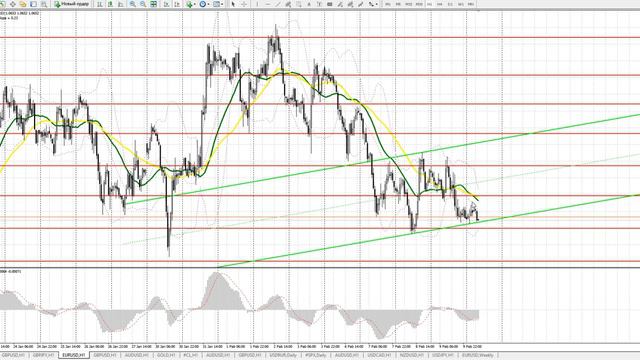This screenshot has height=360, width=640.
Task: Switch to the #SPX,Daily chart tab
Action: [x=316, y=356]
